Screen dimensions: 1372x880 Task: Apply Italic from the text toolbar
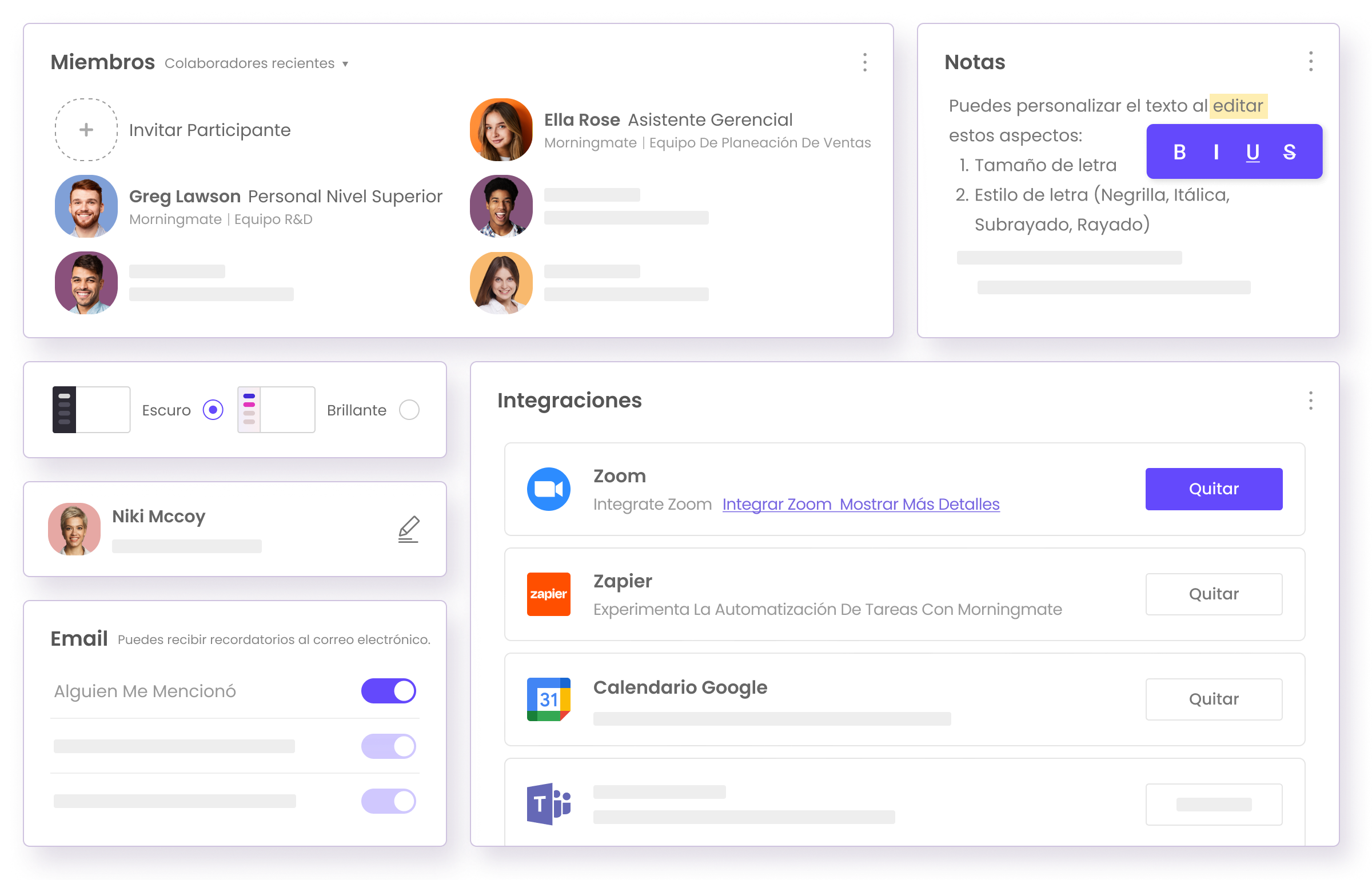point(1216,152)
